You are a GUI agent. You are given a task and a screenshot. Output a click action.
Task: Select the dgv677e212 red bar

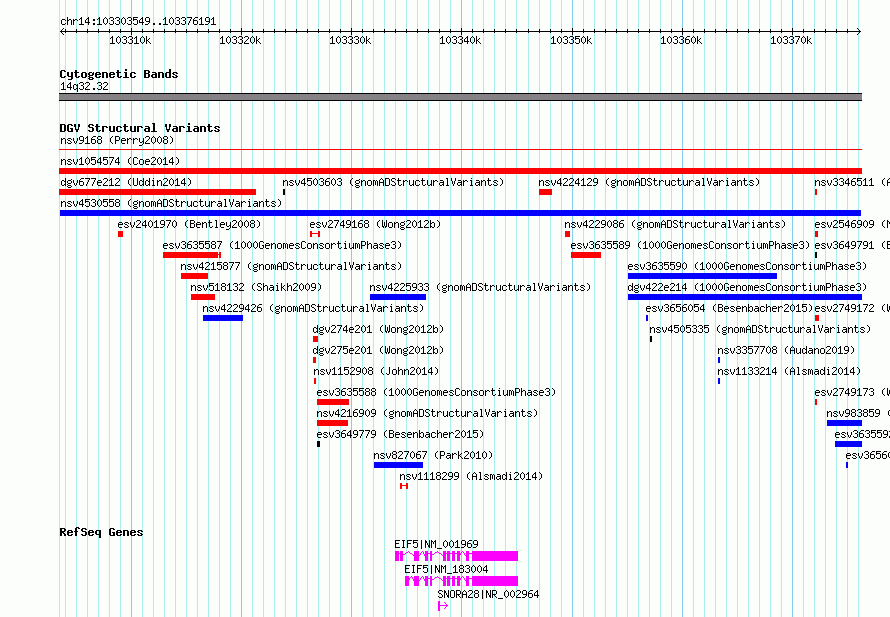158,192
